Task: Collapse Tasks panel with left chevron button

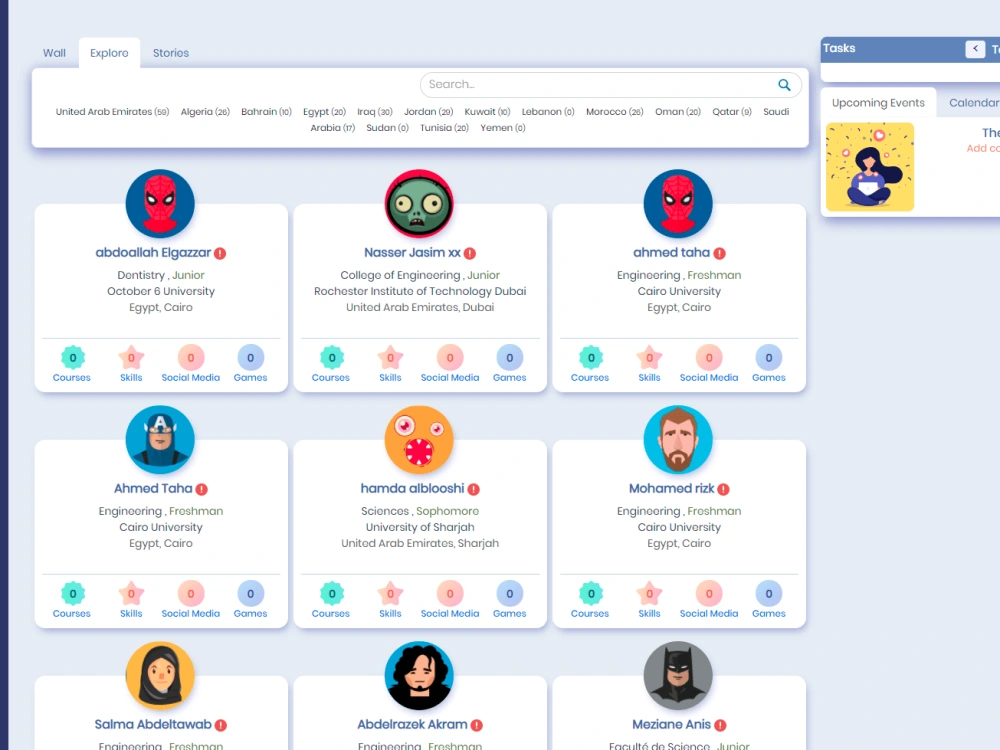Action: tap(974, 48)
